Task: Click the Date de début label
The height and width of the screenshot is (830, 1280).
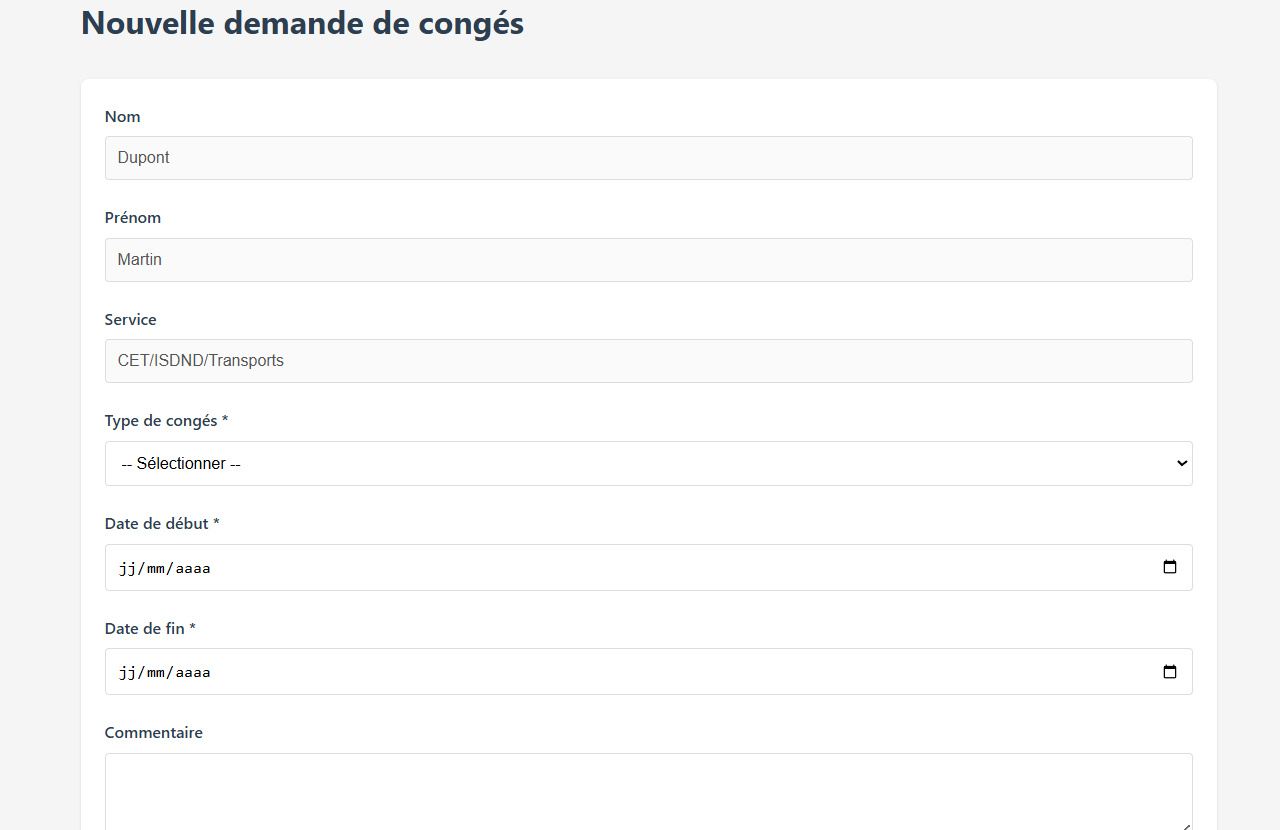Action: (161, 523)
